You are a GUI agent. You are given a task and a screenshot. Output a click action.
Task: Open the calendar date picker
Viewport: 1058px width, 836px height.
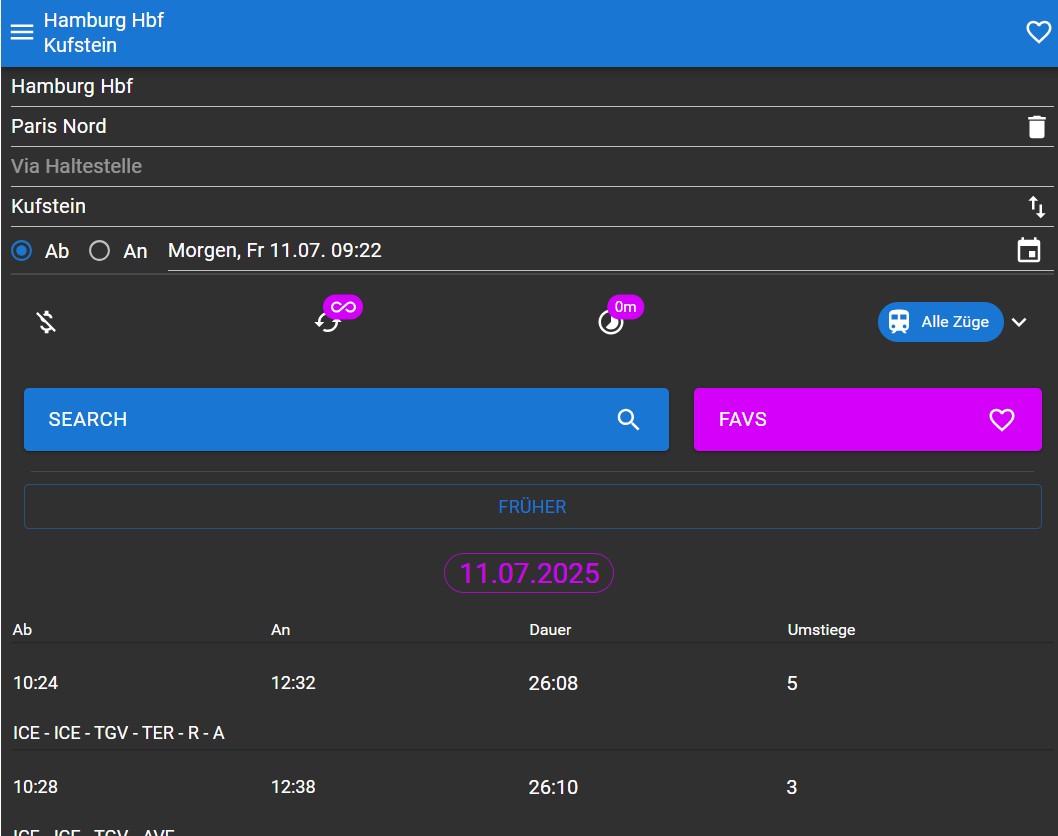point(1028,250)
